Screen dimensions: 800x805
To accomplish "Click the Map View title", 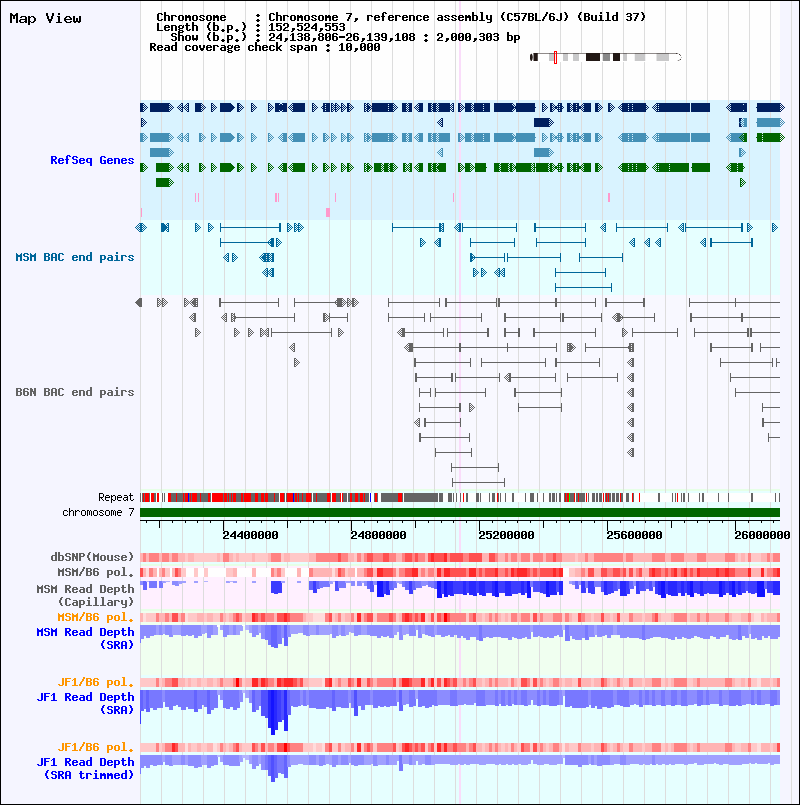I will click(45, 18).
